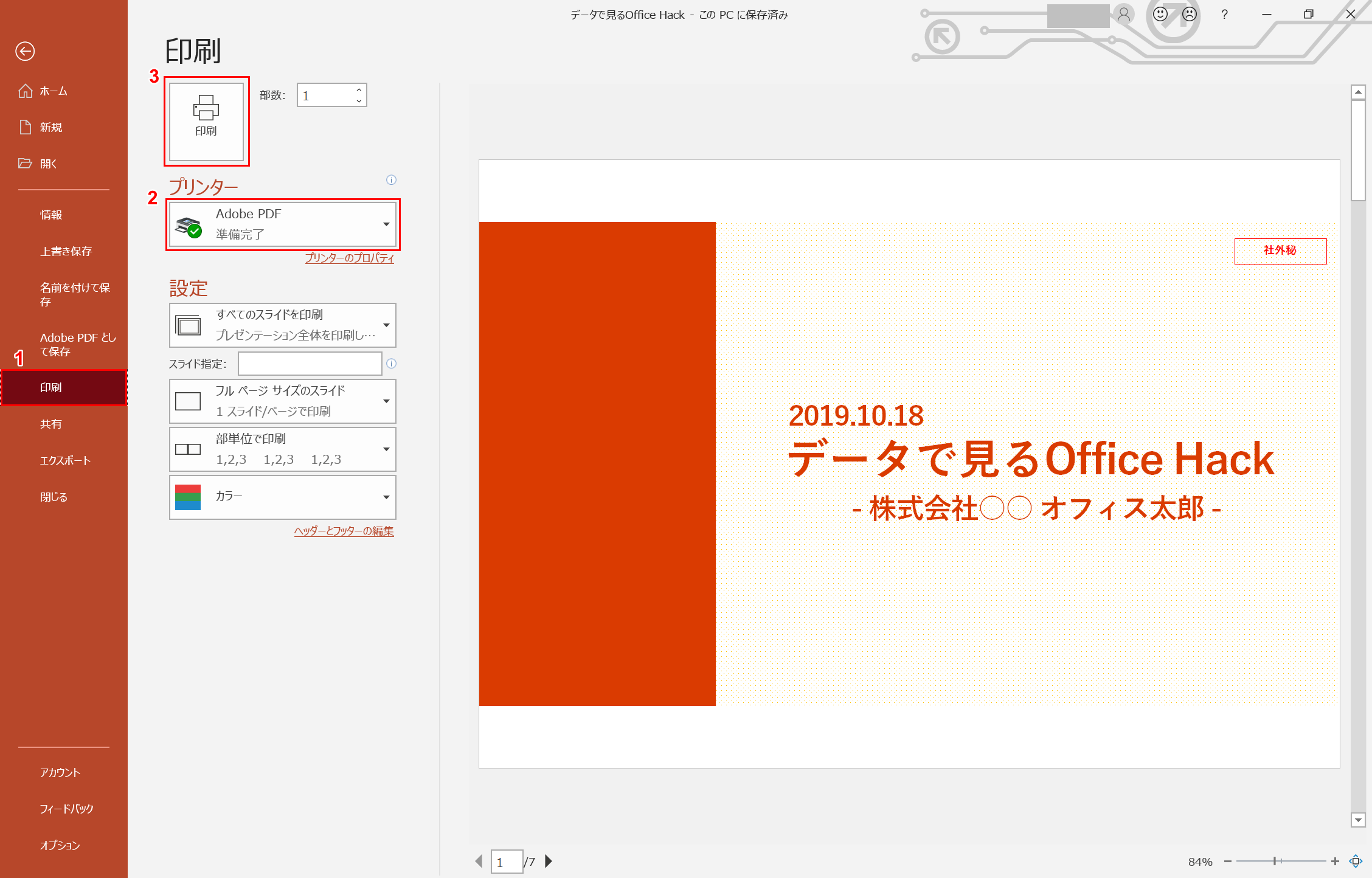Click the info icon next to the printer heading
The height and width of the screenshot is (878, 1372).
click(x=391, y=180)
